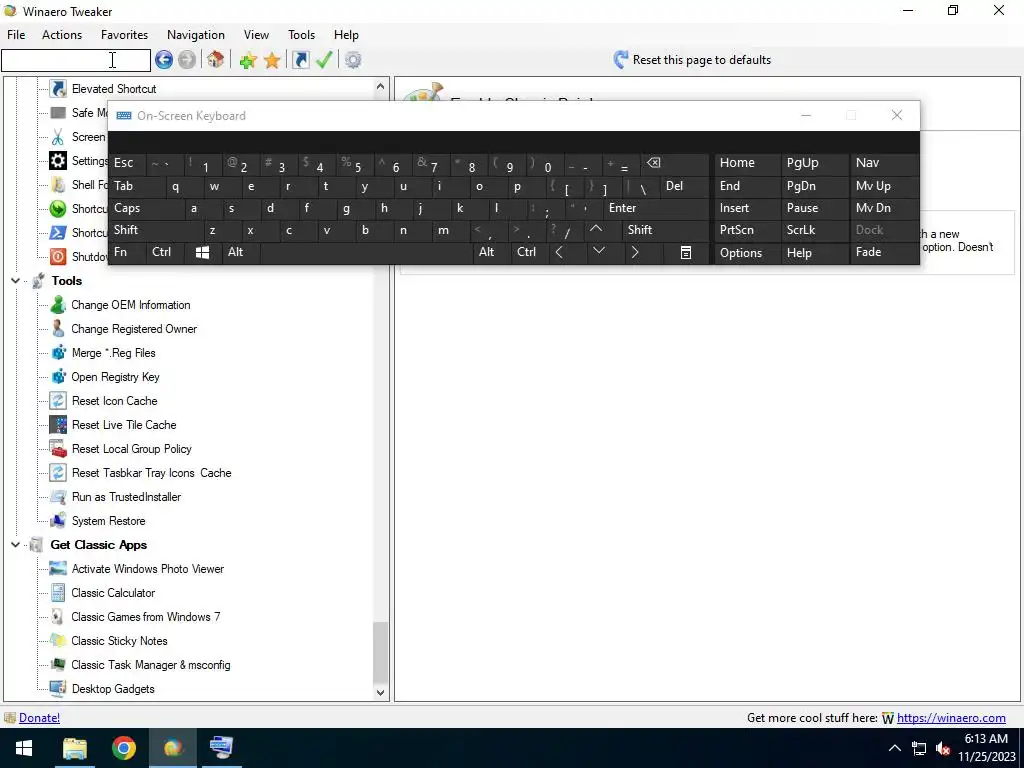The image size is (1024, 768).
Task: Click the search text field
Action: [76, 60]
